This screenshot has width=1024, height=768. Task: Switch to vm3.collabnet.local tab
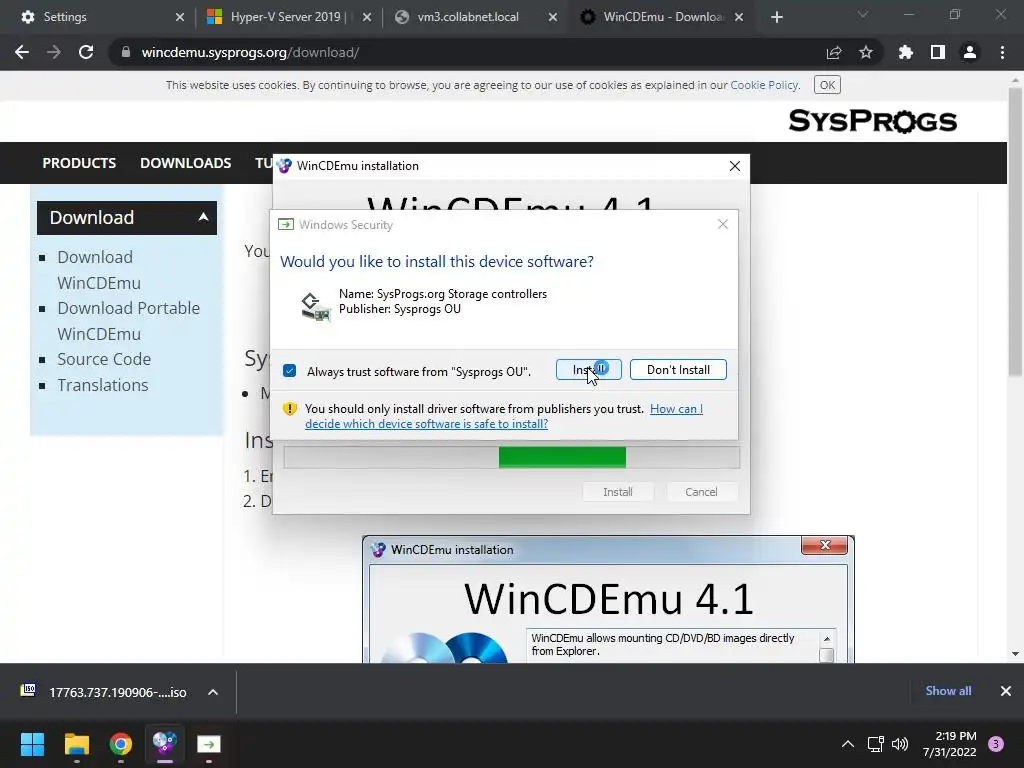coord(475,17)
